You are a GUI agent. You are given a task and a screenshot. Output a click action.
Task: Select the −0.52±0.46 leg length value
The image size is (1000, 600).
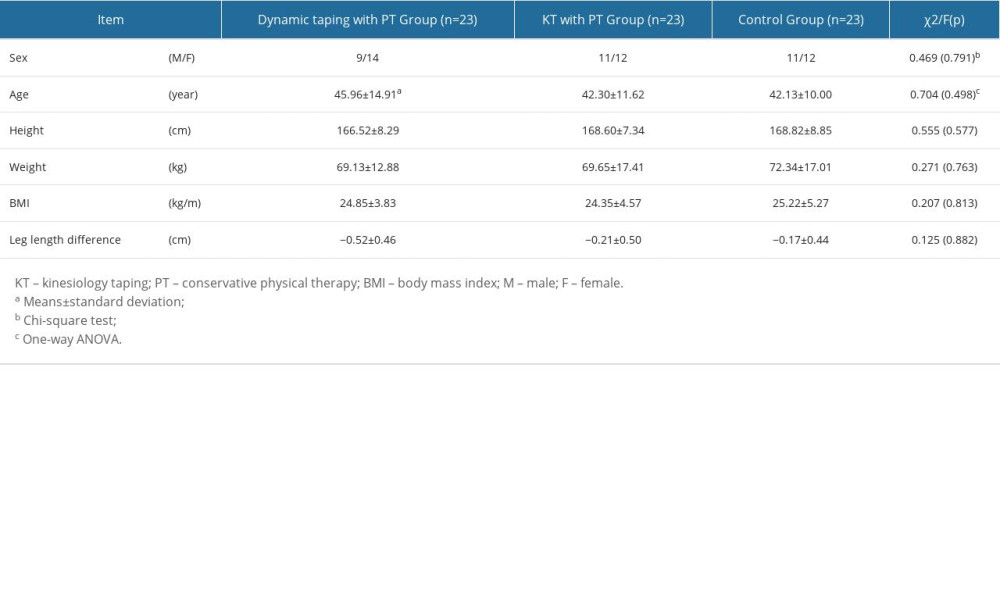(x=370, y=239)
